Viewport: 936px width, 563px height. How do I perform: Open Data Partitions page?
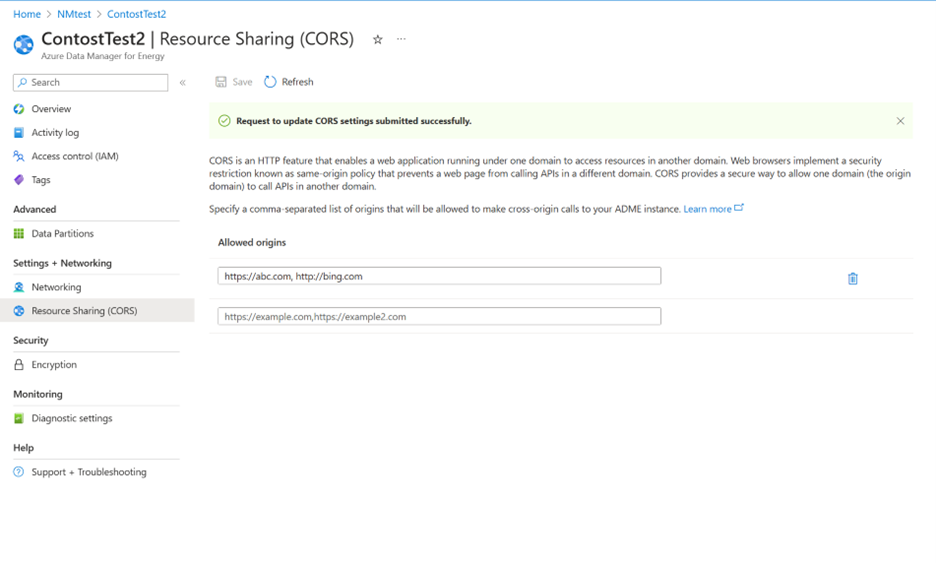[x=62, y=234]
